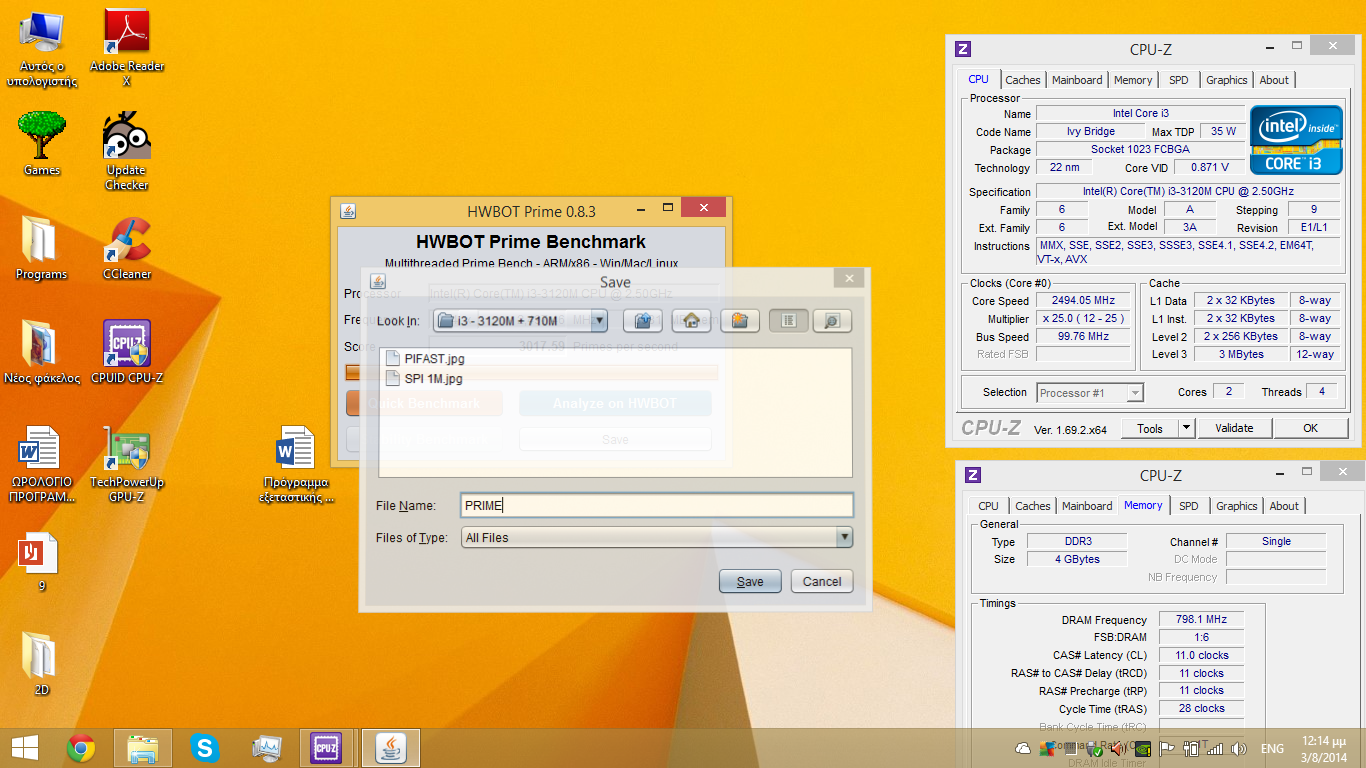This screenshot has width=1366, height=768.
Task: Click the Save button in Save dialog
Action: [750, 581]
